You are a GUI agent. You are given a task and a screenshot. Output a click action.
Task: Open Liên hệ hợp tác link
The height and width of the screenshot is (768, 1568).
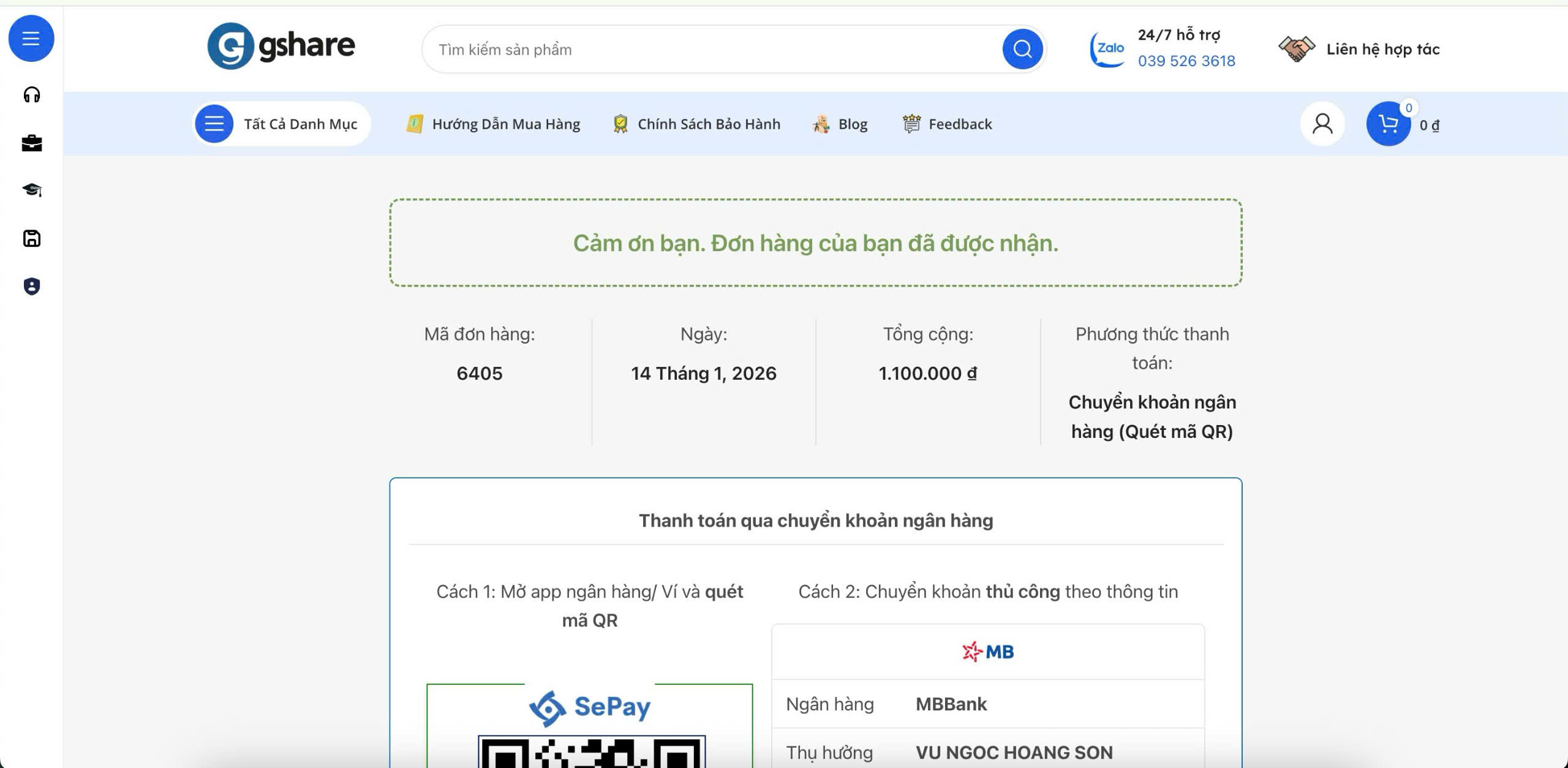pyautogui.click(x=1383, y=49)
